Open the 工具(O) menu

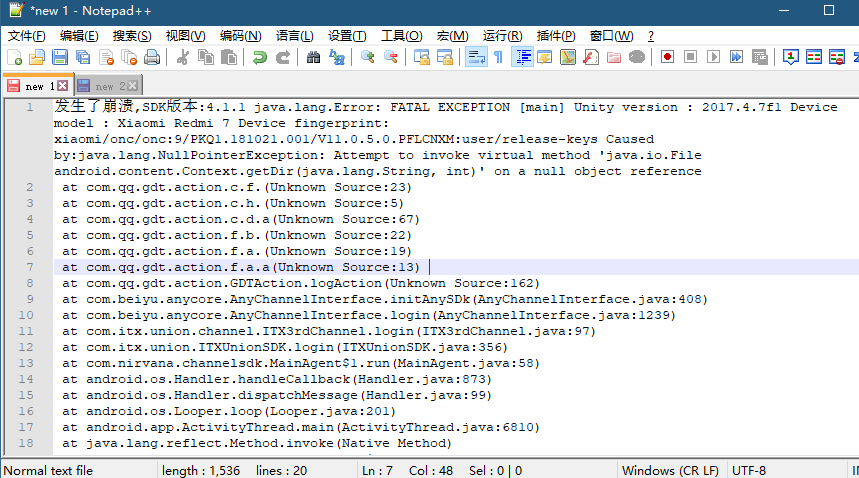pos(402,36)
